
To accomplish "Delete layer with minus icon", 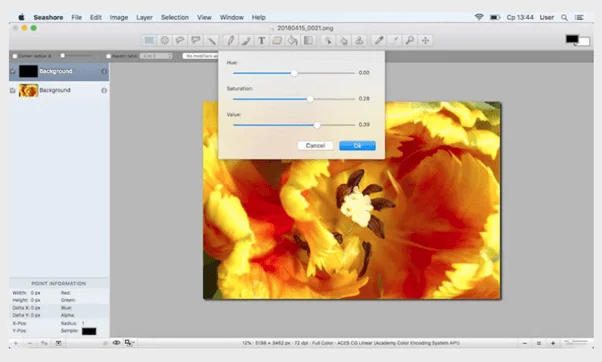I will point(30,343).
